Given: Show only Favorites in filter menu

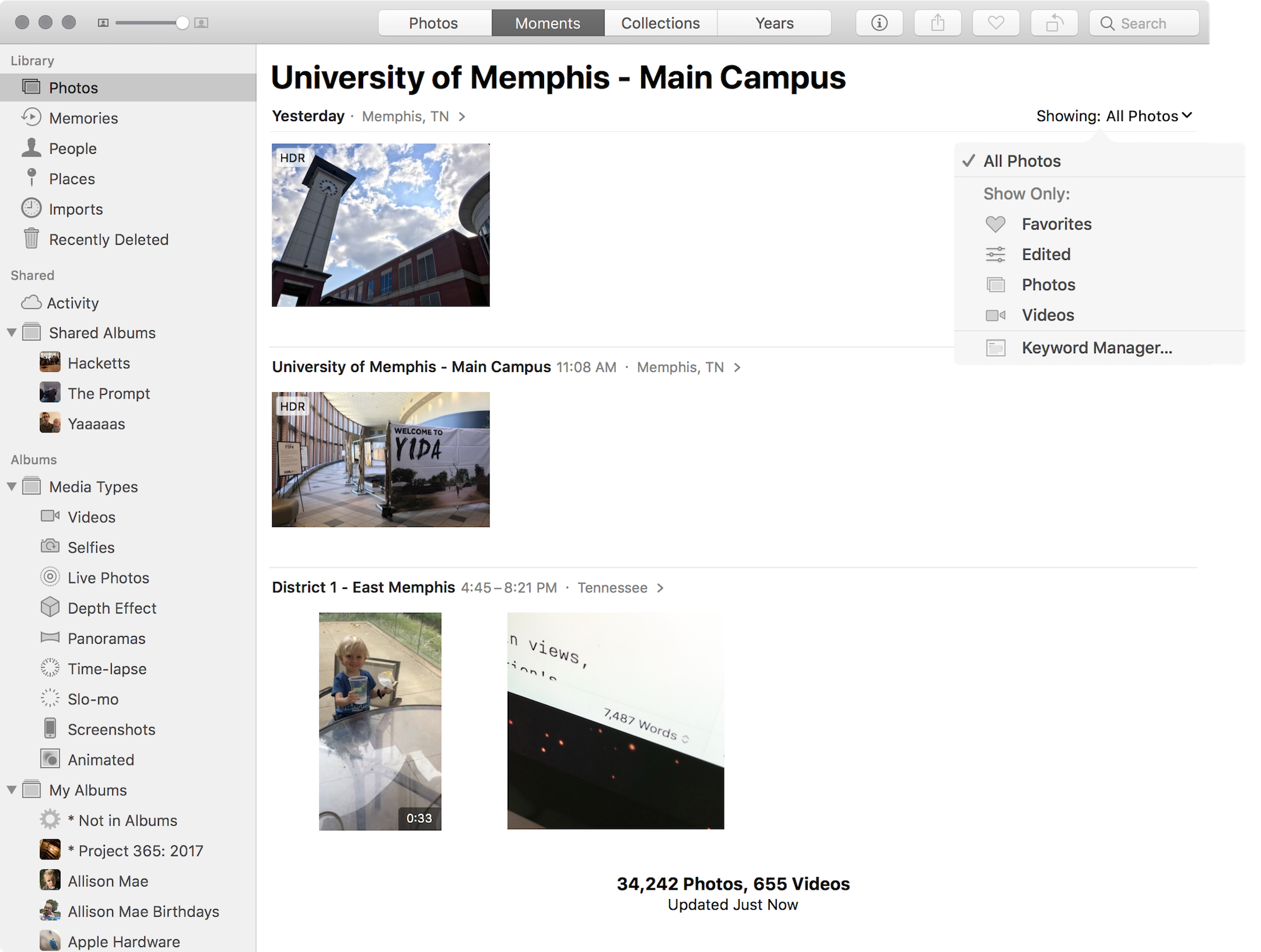Looking at the screenshot, I should click(1100, 224).
